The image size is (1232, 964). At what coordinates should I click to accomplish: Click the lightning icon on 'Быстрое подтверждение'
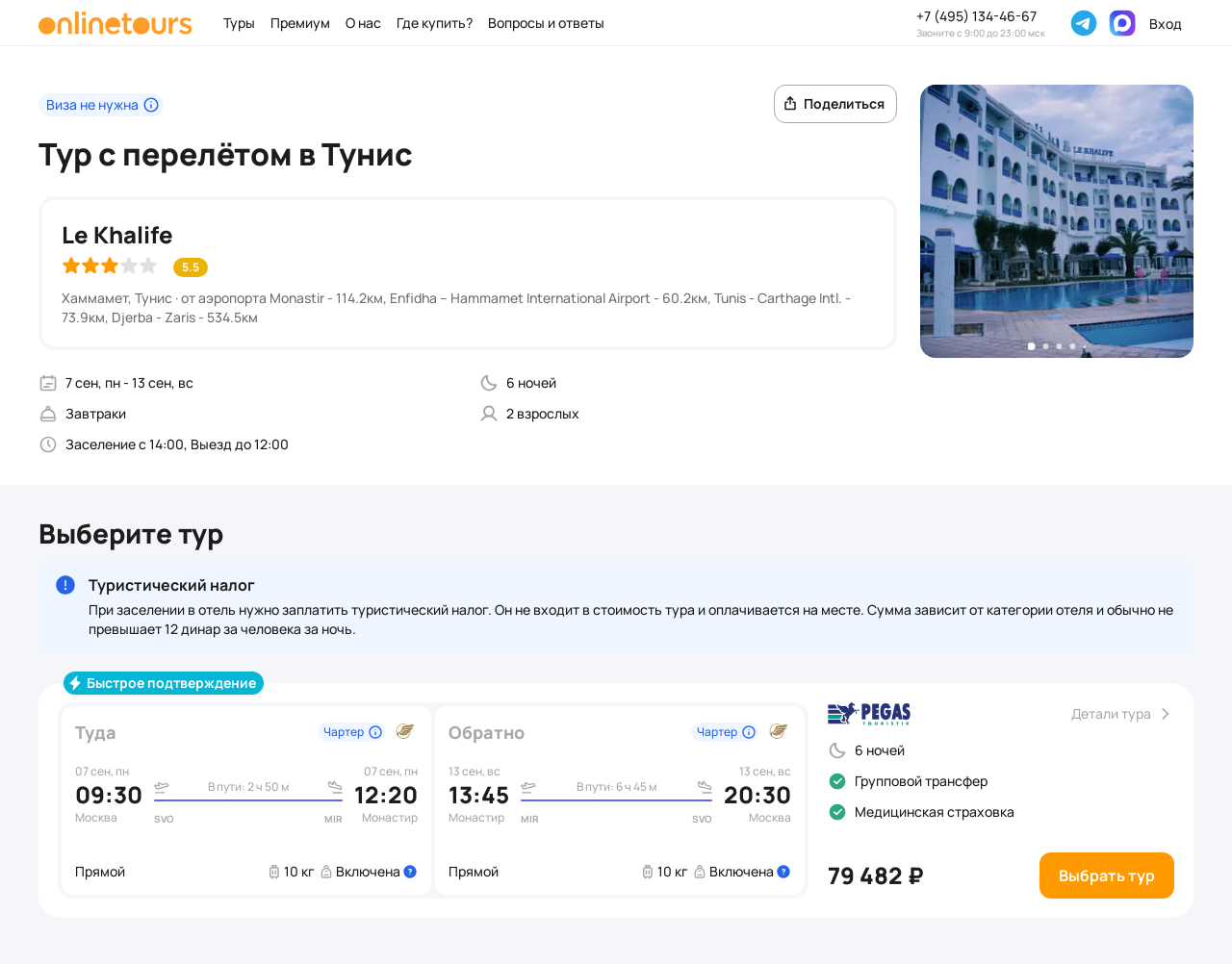75,683
